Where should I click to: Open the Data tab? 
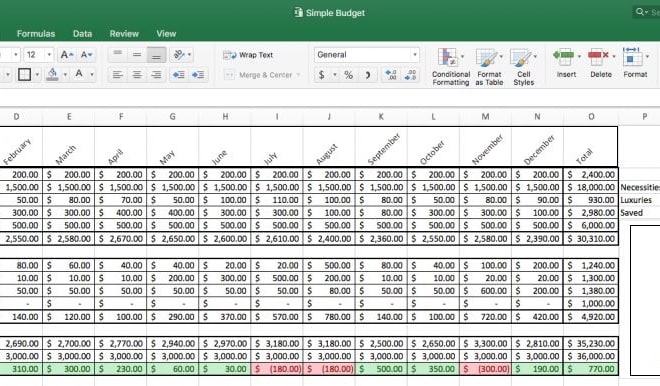click(x=82, y=34)
